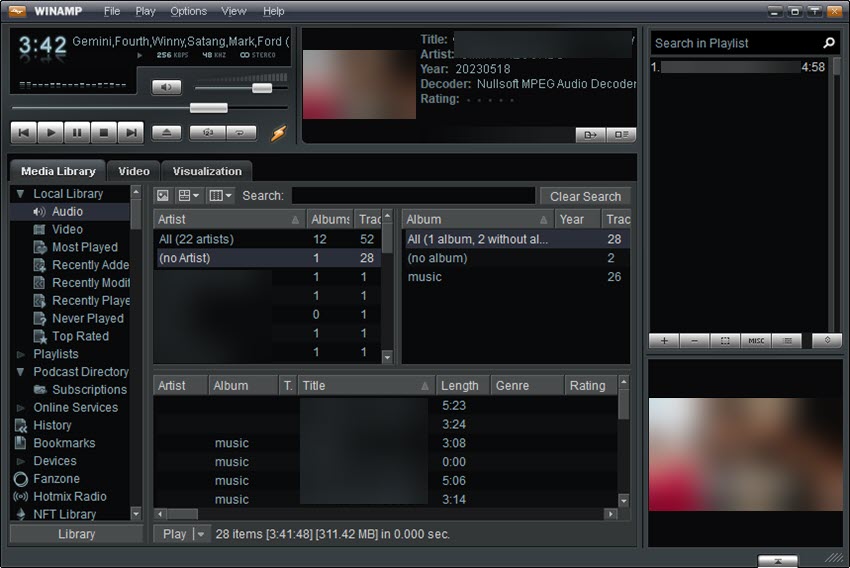Open the Top Rated view
850x568 pixels.
pos(80,337)
